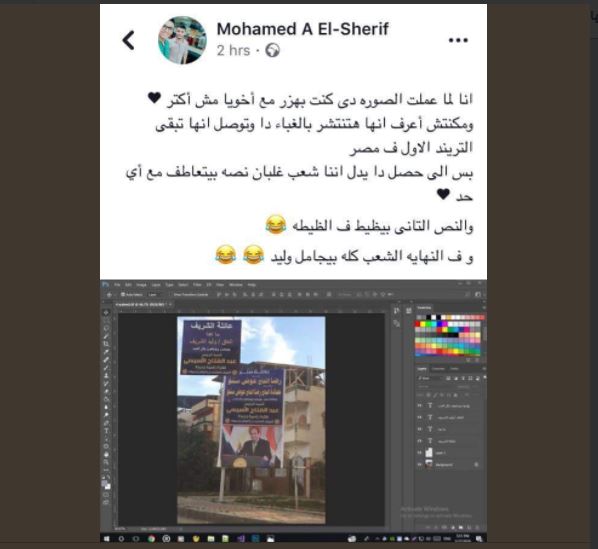
Task: Open the Windows Start button
Action: pyautogui.click(x=106, y=538)
